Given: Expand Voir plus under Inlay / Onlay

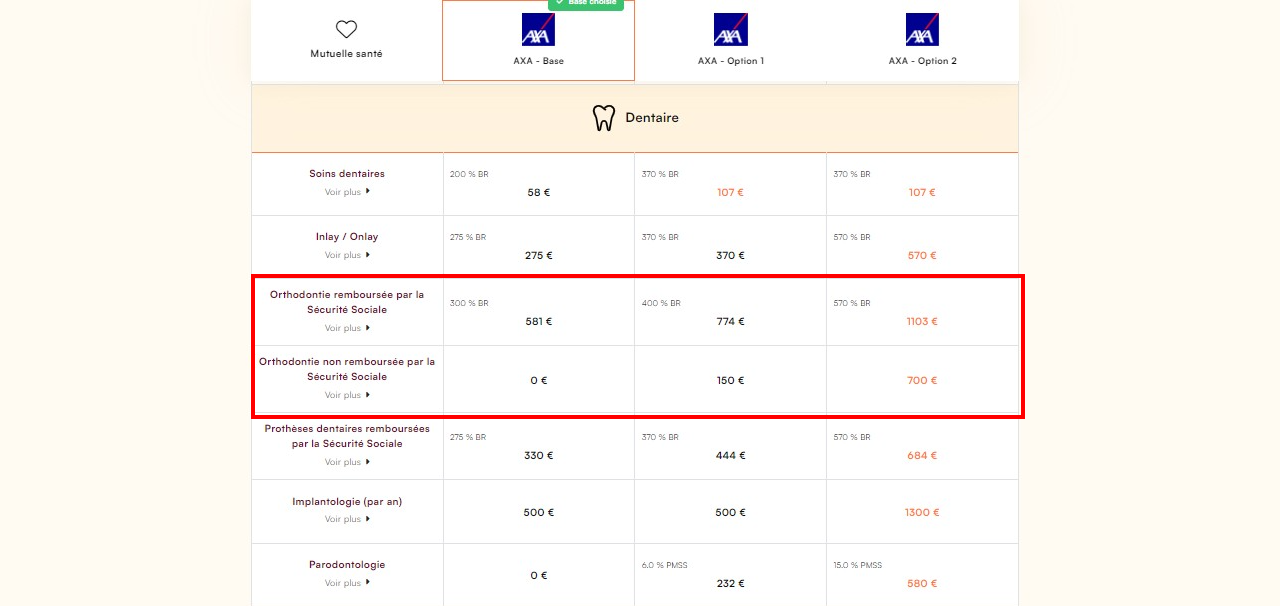Looking at the screenshot, I should (347, 255).
